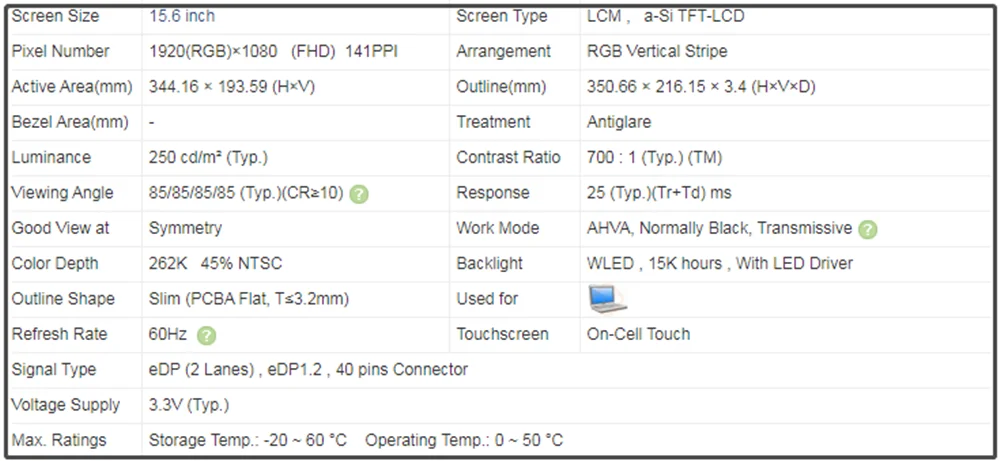Select the 262K 45% NTSC color depth value
Image resolution: width=1000 pixels, height=461 pixels.
[x=215, y=264]
